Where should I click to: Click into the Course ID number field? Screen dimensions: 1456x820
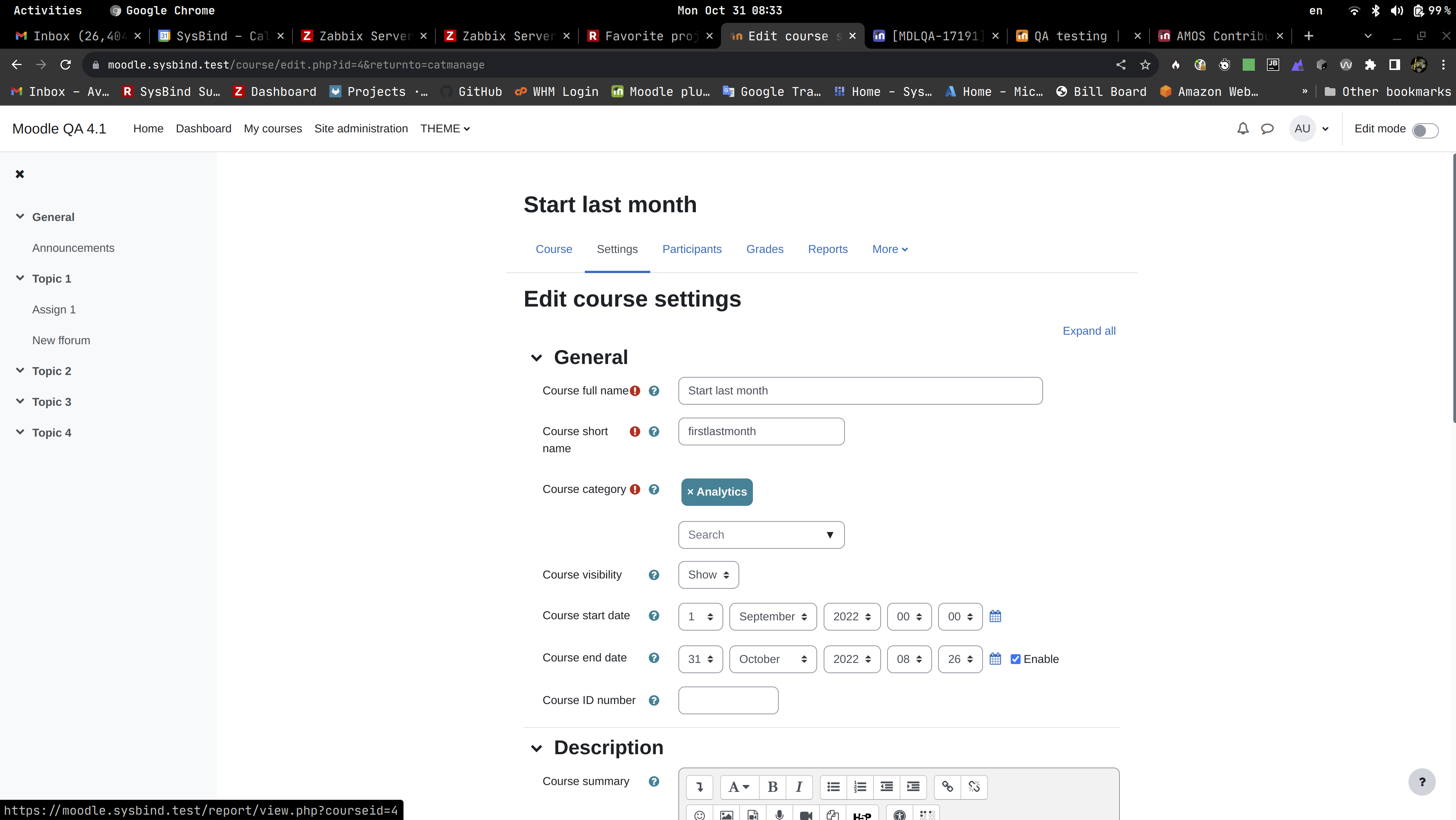[728, 700]
